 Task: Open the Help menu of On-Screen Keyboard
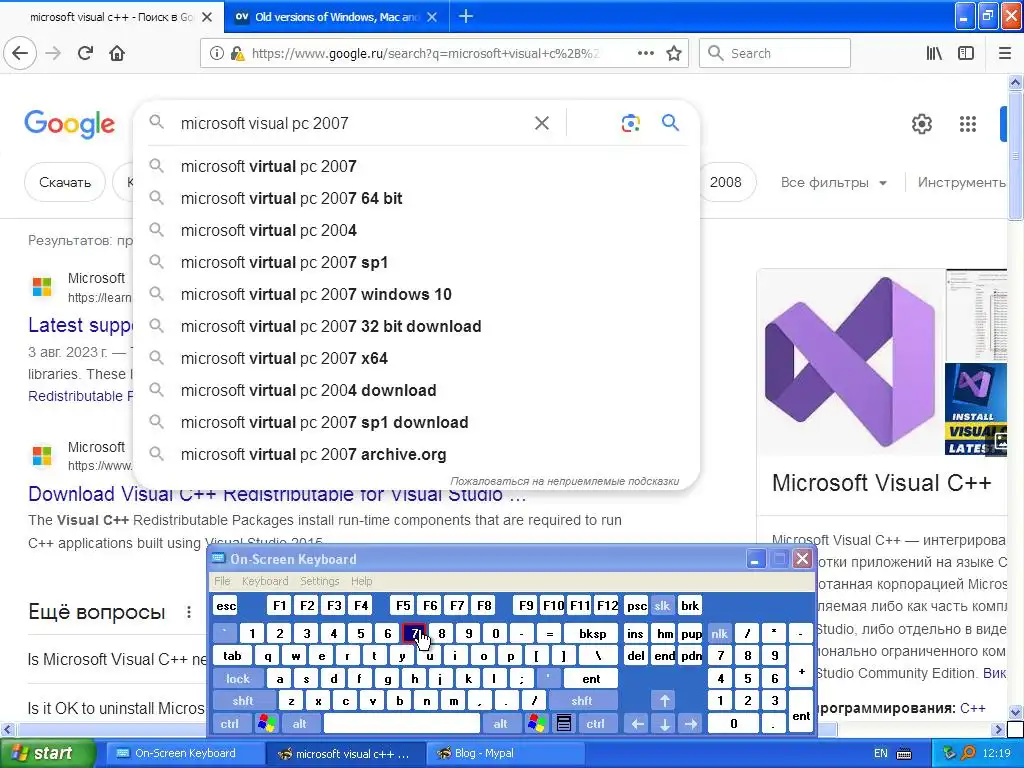click(361, 581)
